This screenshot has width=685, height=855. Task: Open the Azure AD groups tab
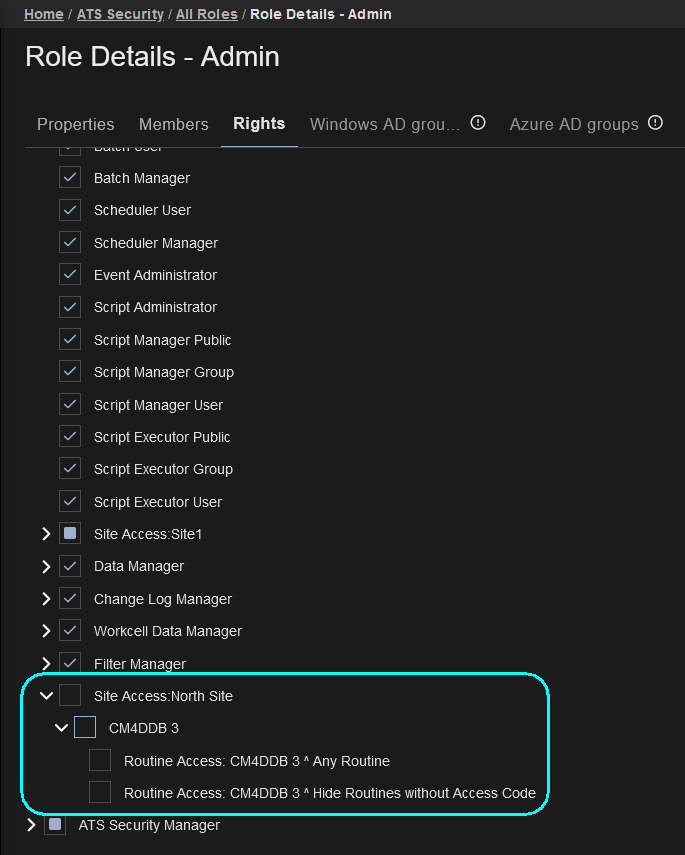[573, 124]
